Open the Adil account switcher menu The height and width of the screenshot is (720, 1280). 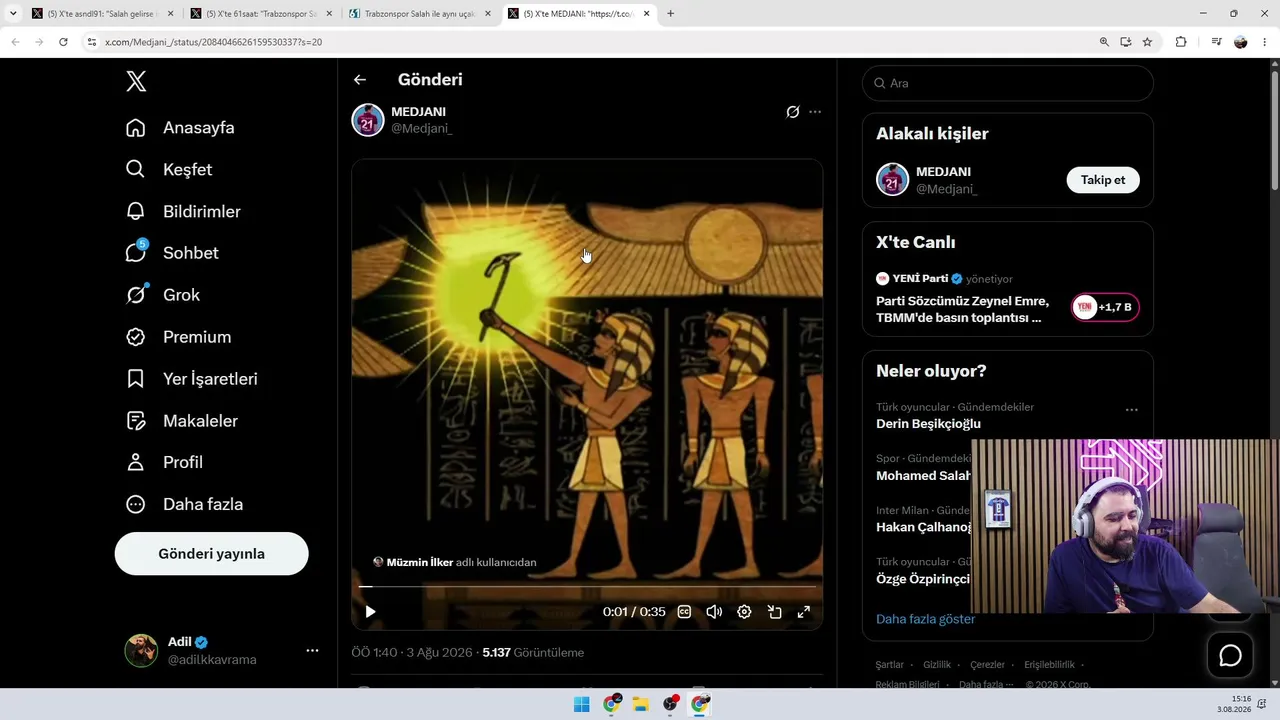pos(222,650)
